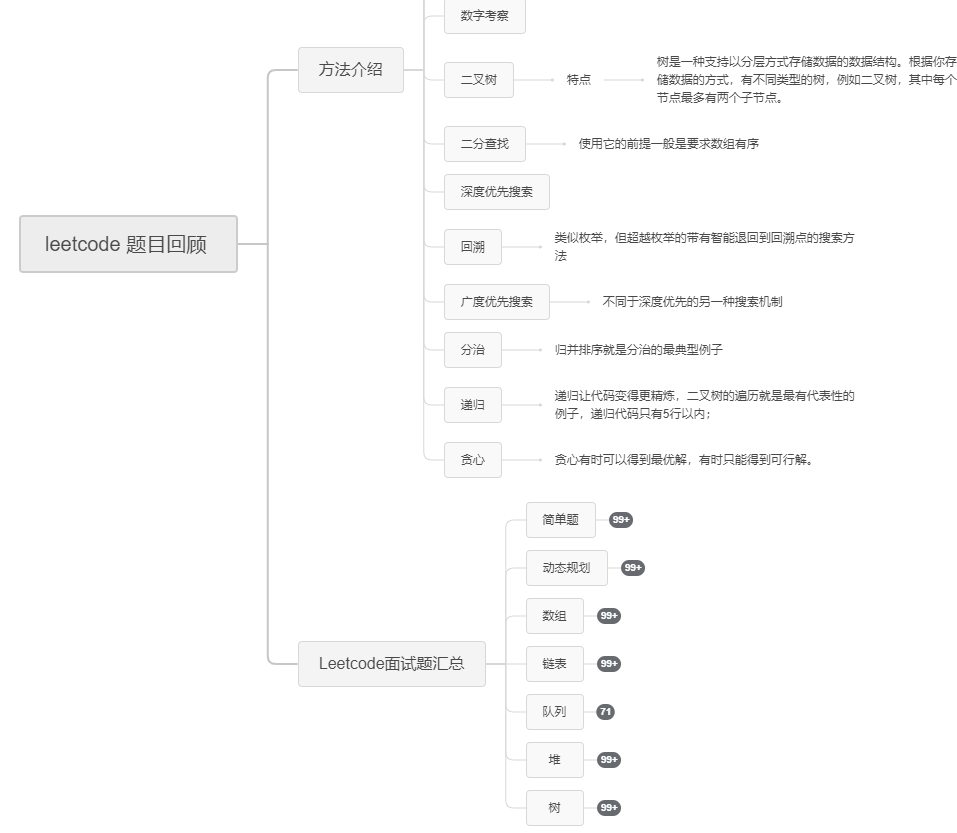Screen dimensions: 957x833
Task: Select the 分治 node
Action: (473, 350)
